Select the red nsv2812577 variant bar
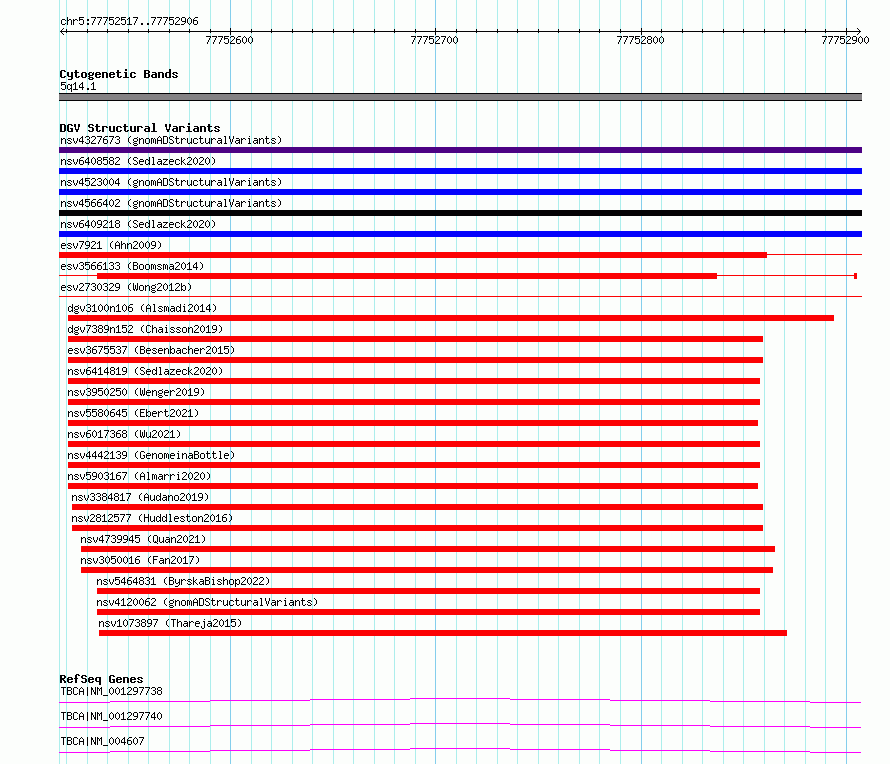890x764 pixels. click(x=417, y=528)
